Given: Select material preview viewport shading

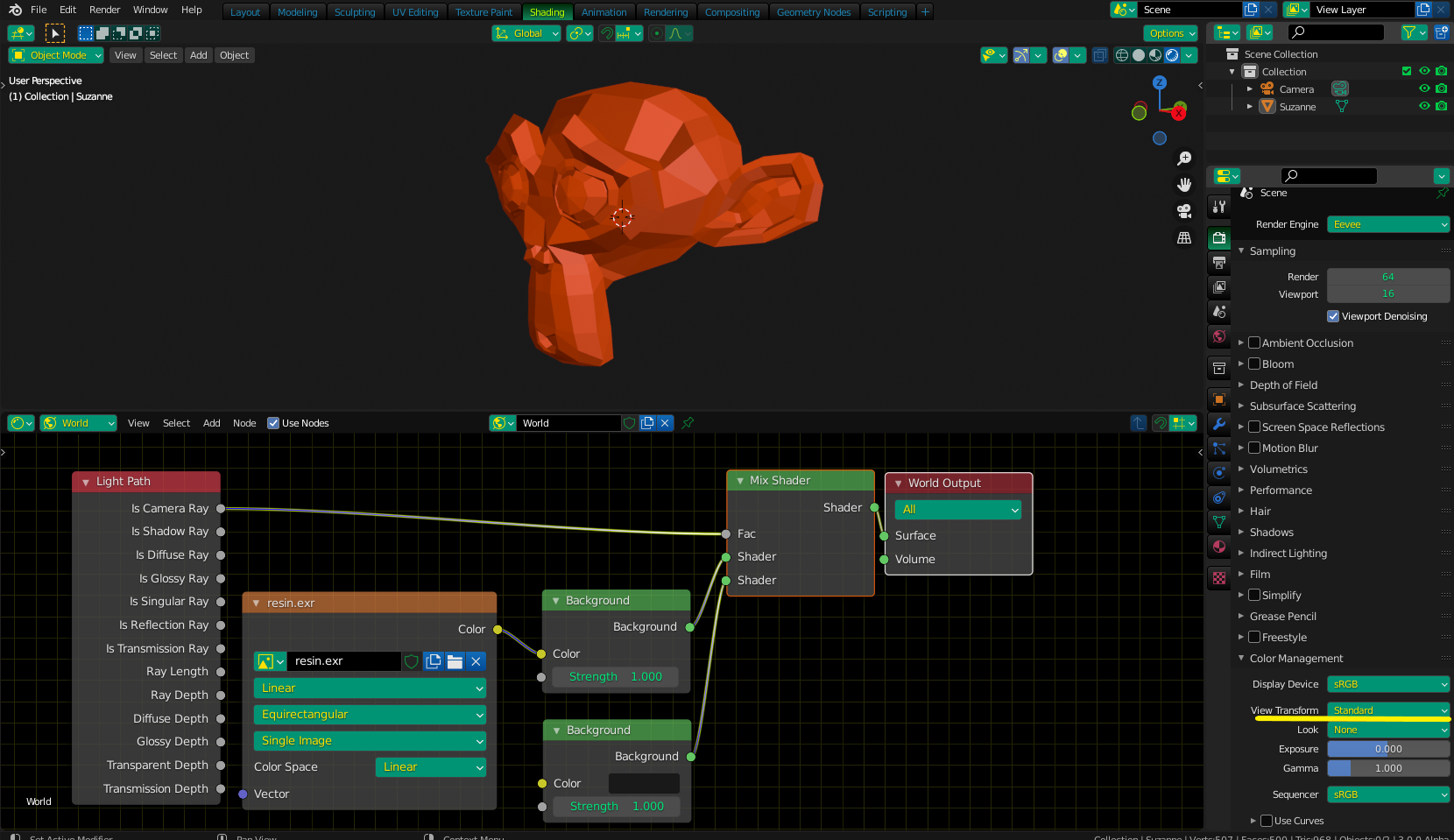Looking at the screenshot, I should coord(1155,55).
